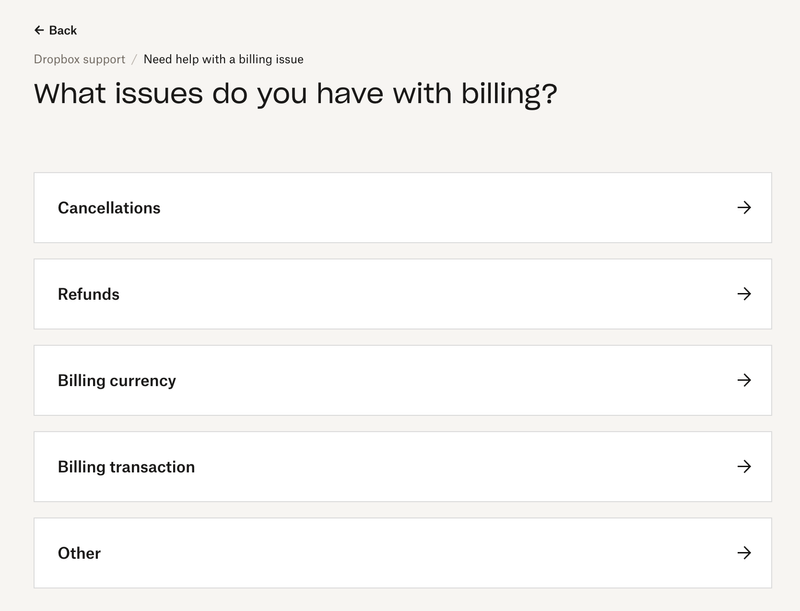800x611 pixels.
Task: Open the Dropbox support breadcrumb link
Action: tap(80, 59)
